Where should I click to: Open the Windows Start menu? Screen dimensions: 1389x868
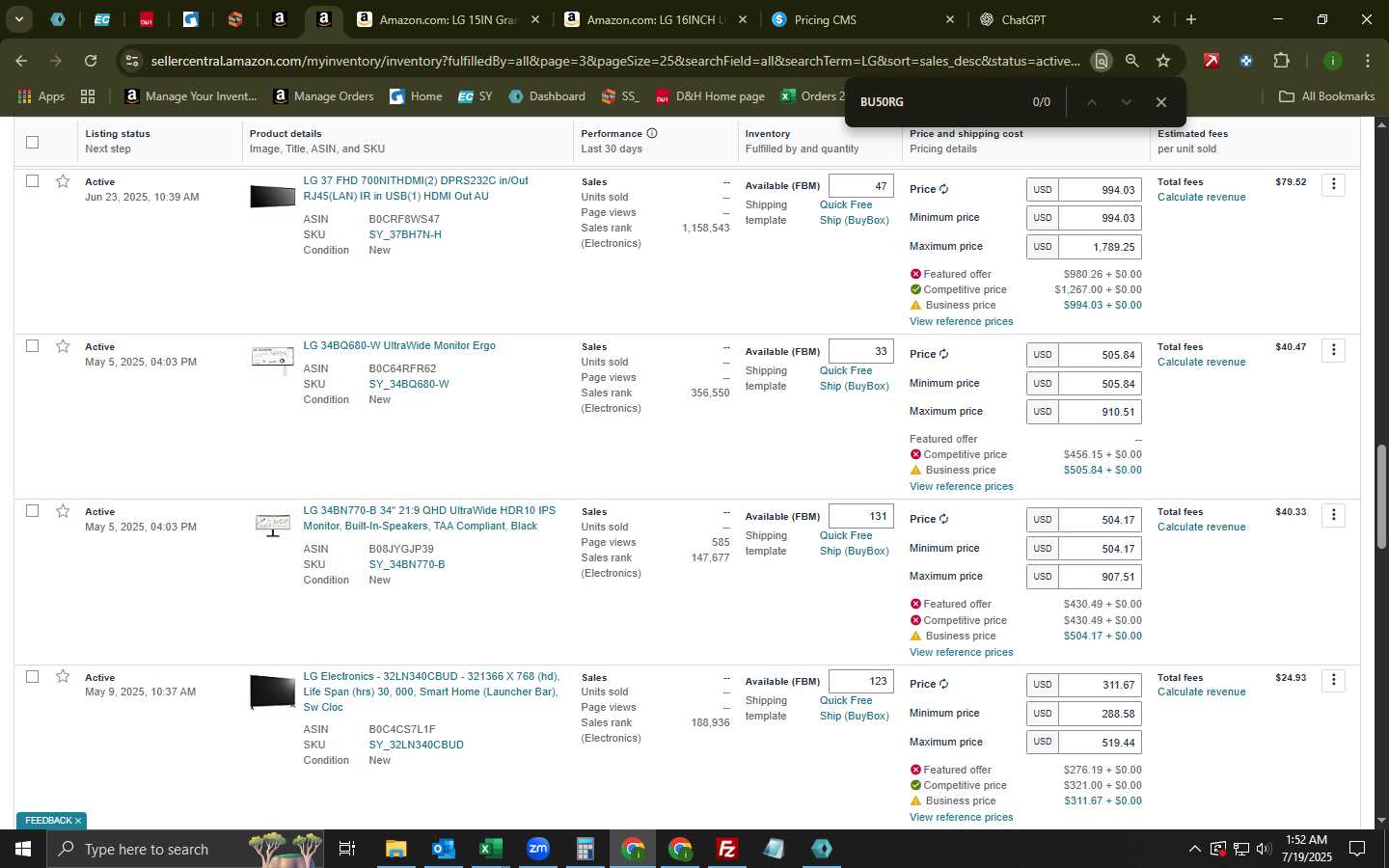click(x=23, y=849)
